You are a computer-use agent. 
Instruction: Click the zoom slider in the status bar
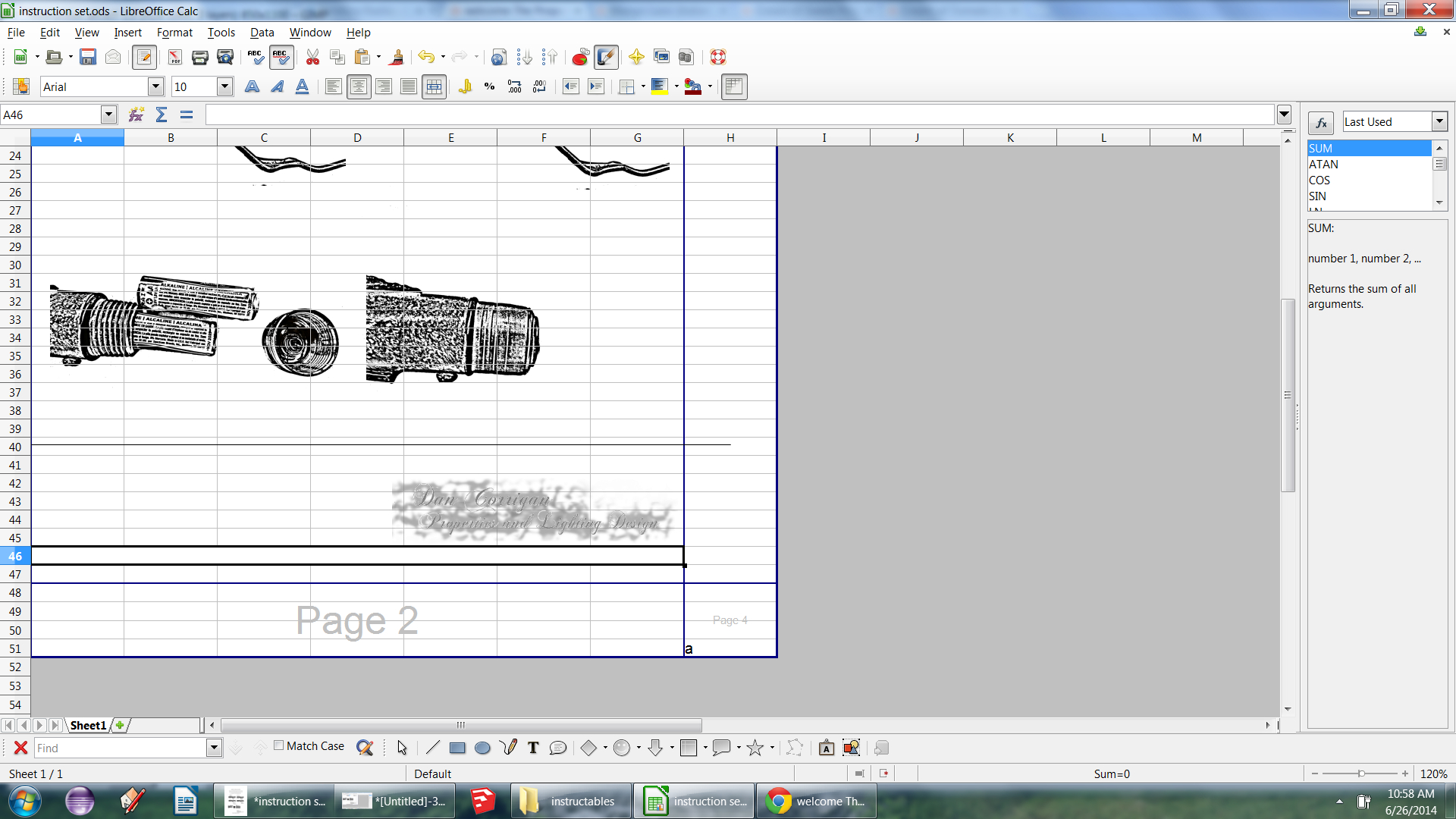tap(1360, 773)
